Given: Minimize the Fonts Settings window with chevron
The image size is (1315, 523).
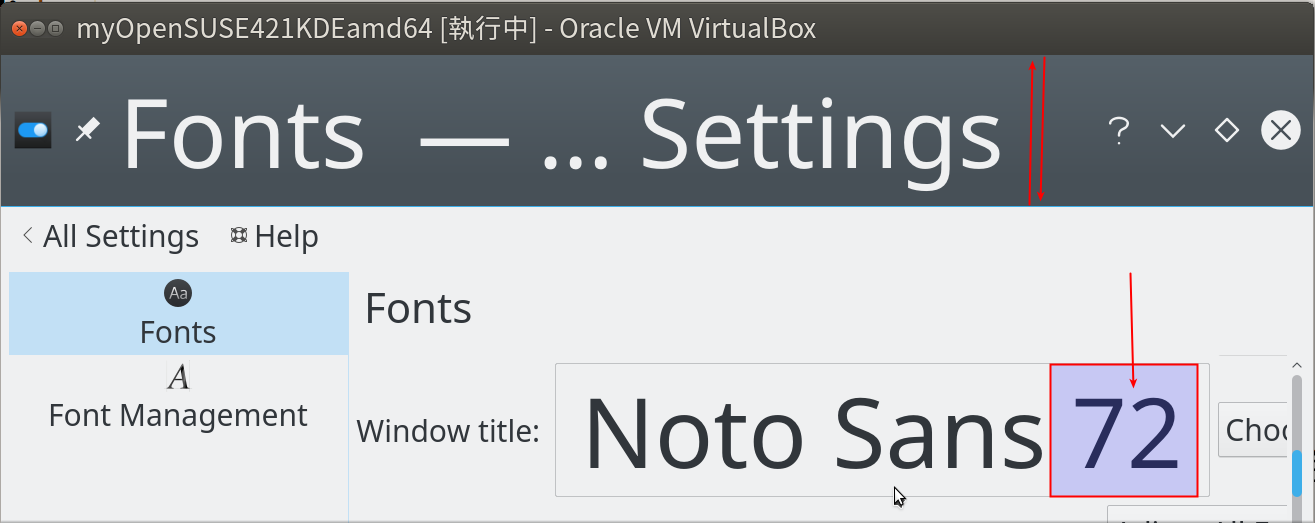Looking at the screenshot, I should tap(1172, 131).
